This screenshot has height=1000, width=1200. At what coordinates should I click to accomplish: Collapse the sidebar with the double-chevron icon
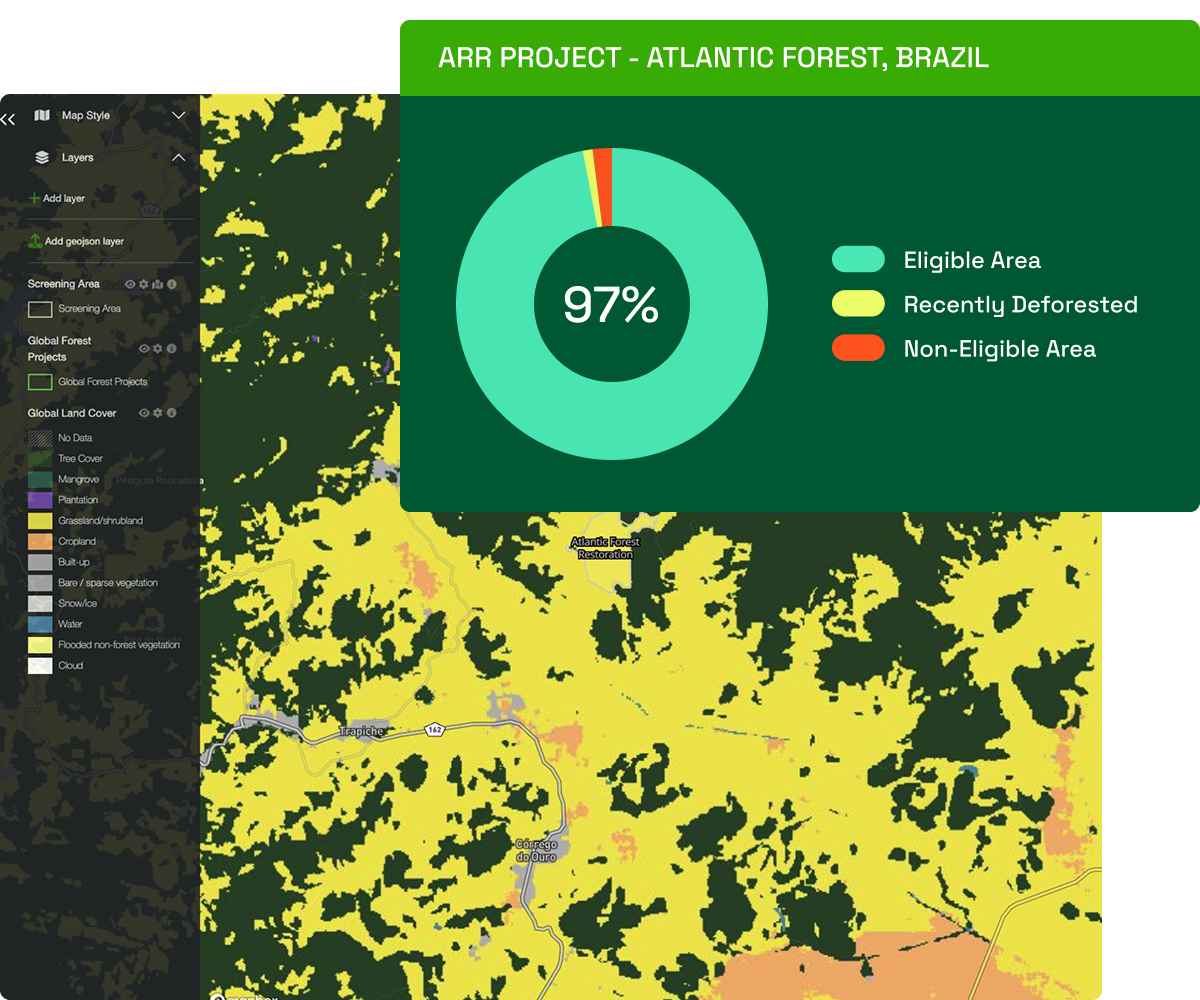(x=8, y=120)
